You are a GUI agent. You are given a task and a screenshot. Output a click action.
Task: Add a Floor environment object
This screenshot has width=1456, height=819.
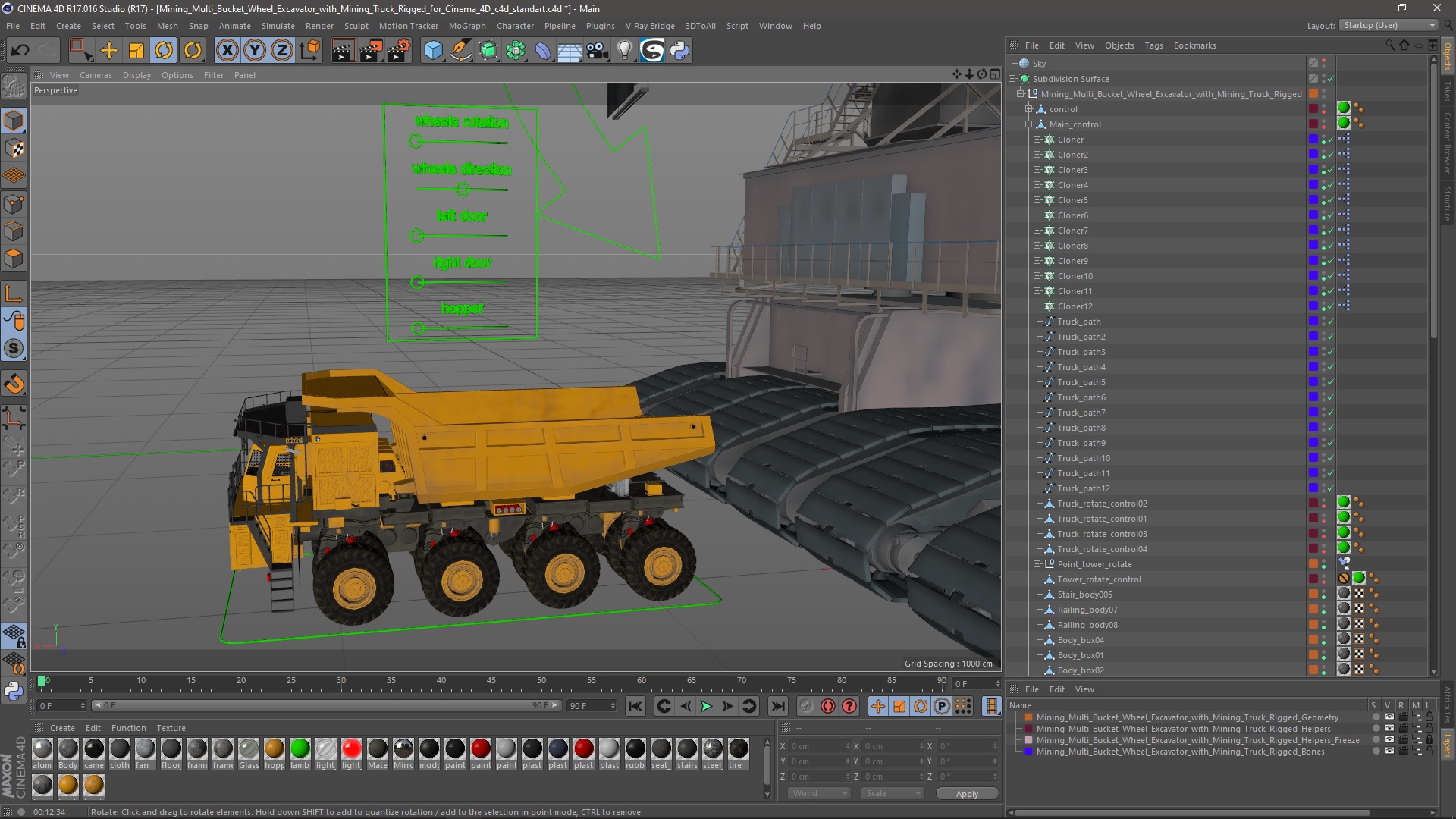coord(570,51)
